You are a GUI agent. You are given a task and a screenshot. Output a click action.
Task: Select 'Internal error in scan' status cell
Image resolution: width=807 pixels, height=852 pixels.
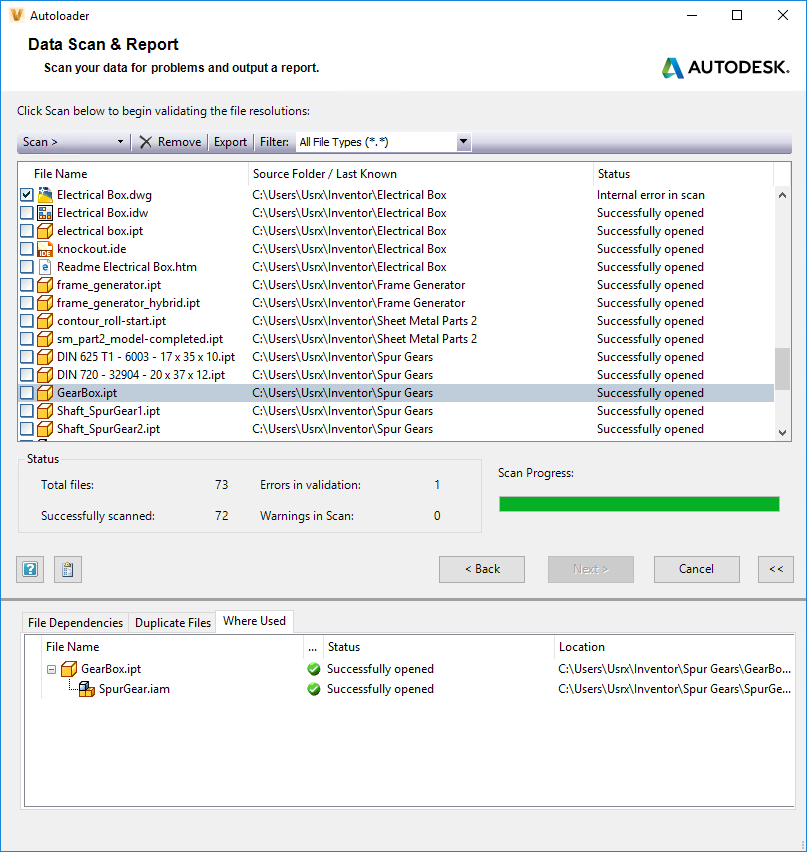point(650,195)
